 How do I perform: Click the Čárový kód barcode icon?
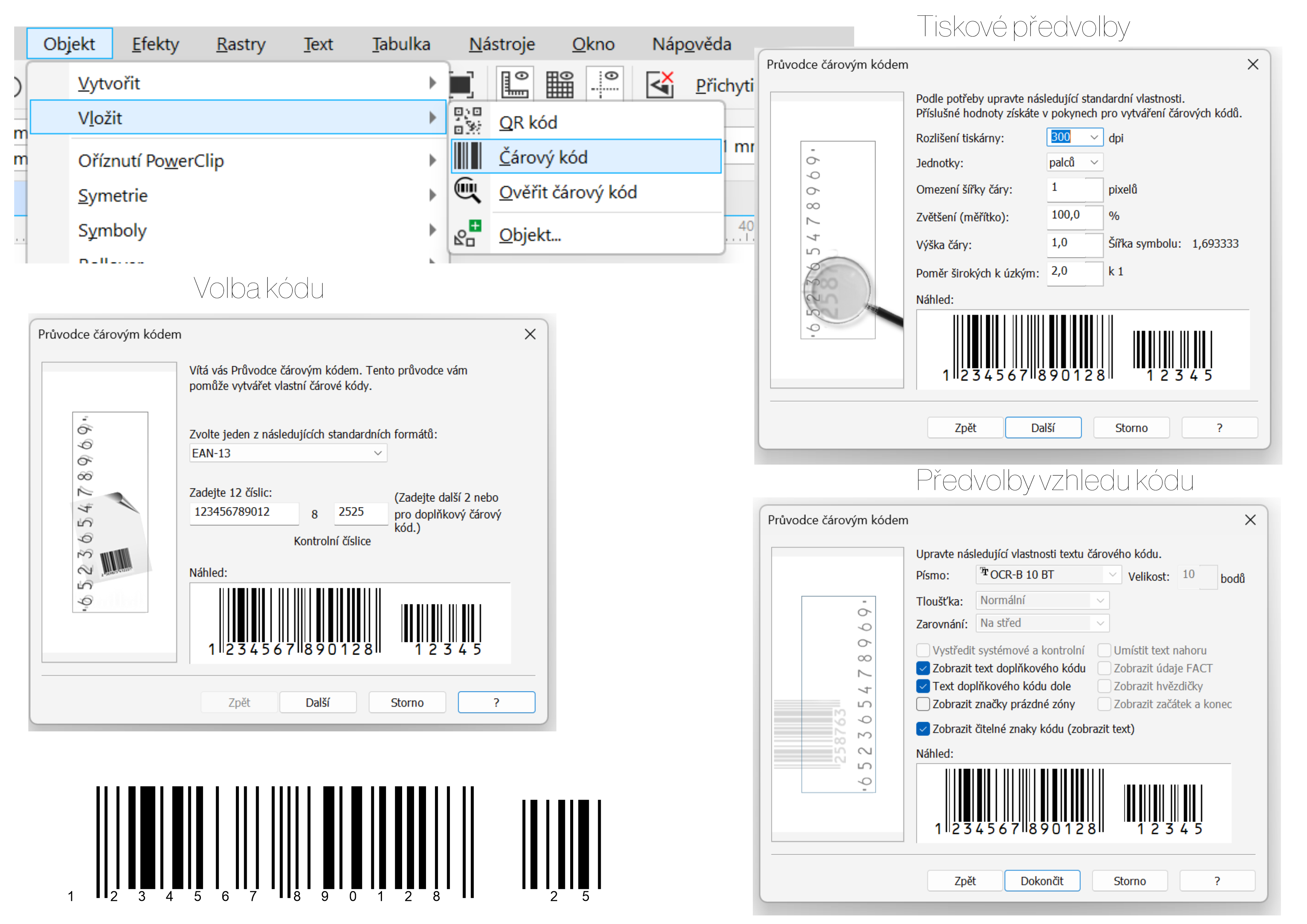467,156
